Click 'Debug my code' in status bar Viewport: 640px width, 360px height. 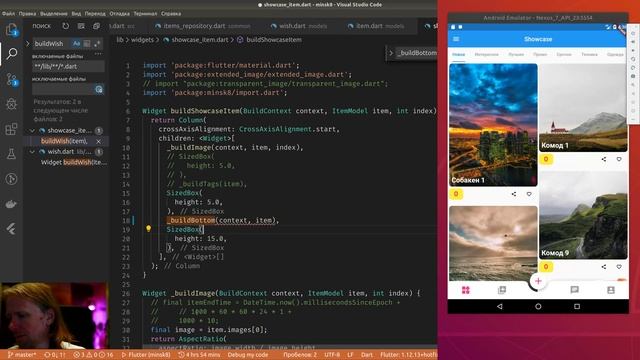coord(248,355)
